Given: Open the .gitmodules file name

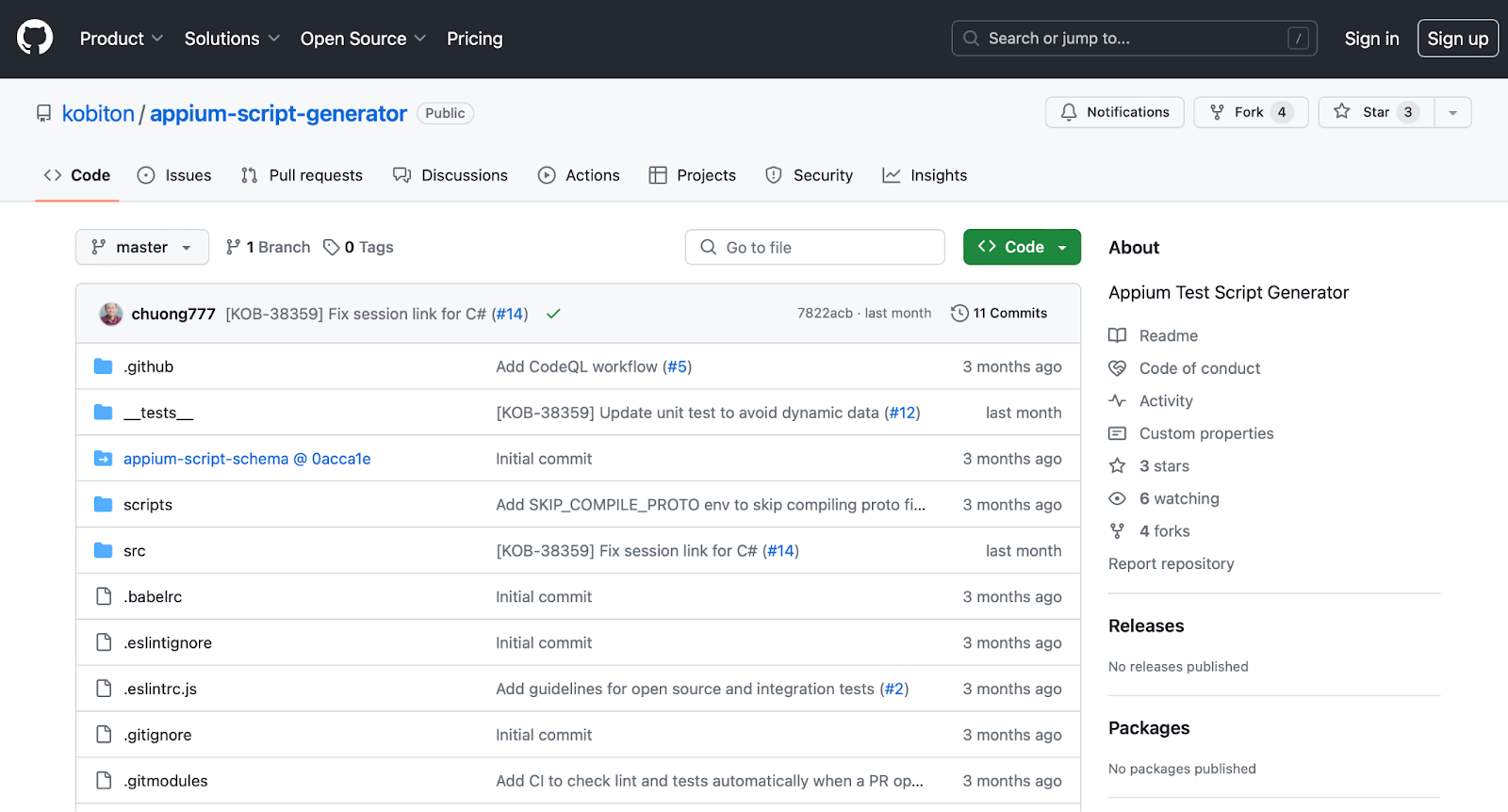Looking at the screenshot, I should (x=166, y=781).
